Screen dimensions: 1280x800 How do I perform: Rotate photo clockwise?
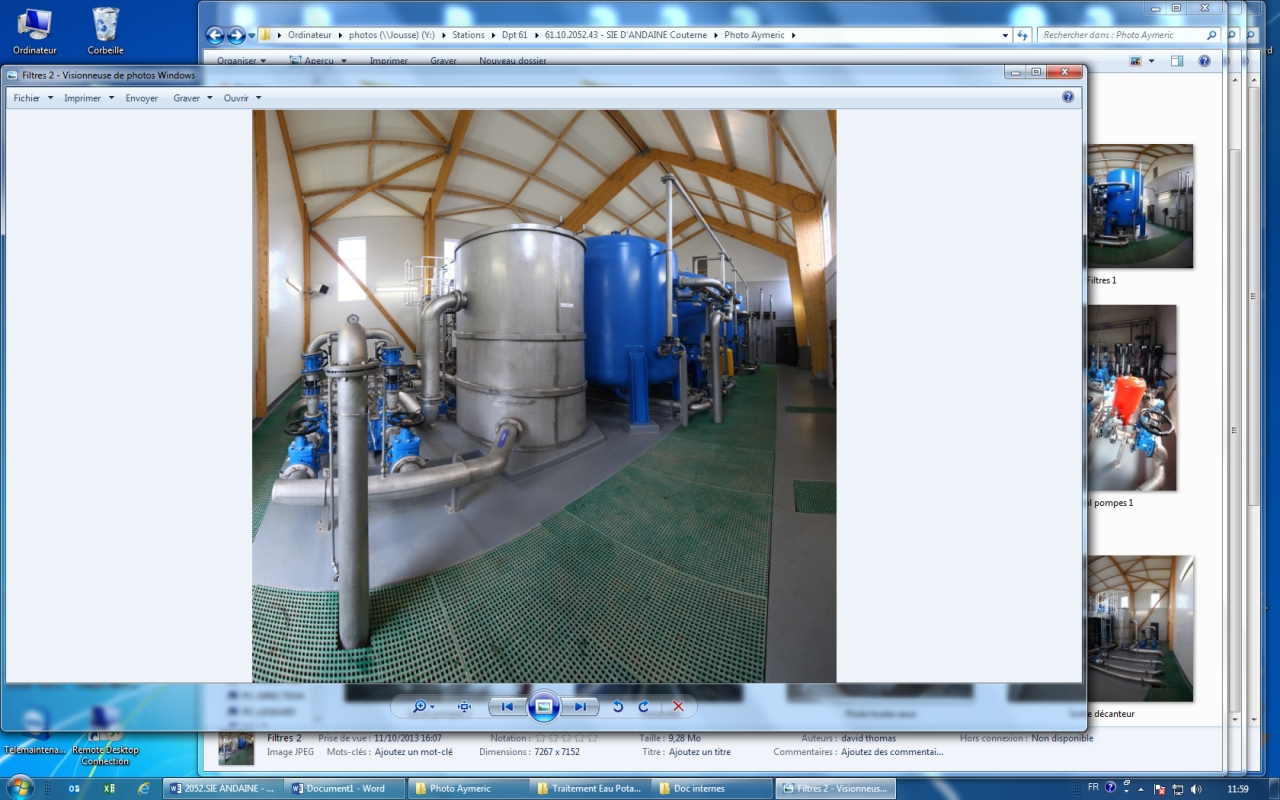coord(644,707)
